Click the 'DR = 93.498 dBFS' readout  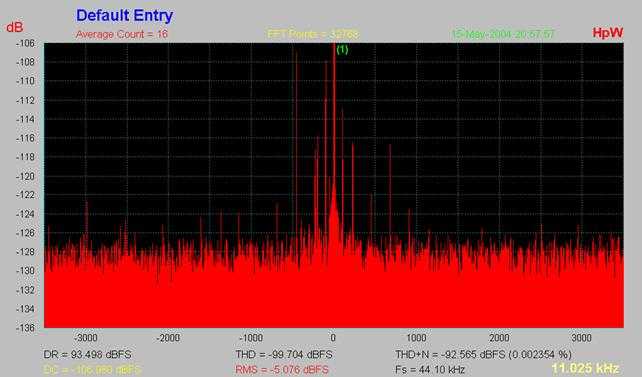(x=88, y=354)
